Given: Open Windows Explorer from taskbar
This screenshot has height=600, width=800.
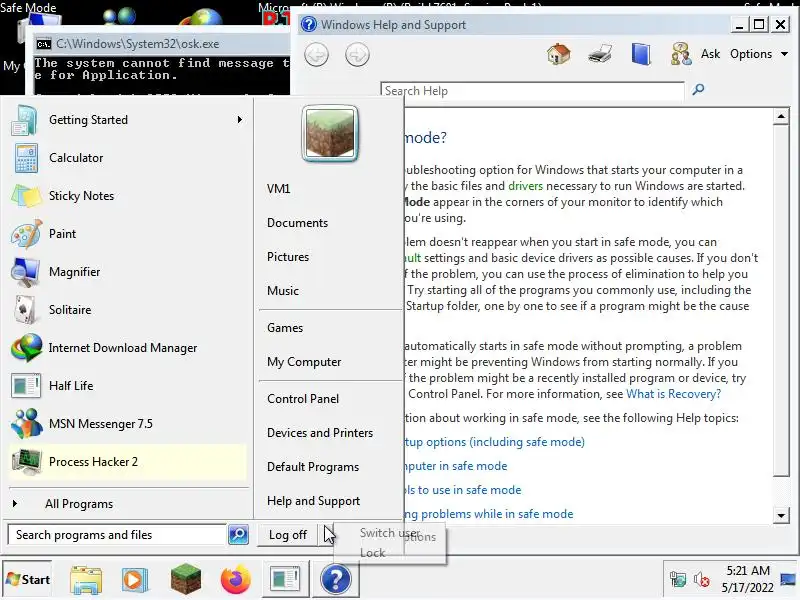Looking at the screenshot, I should pyautogui.click(x=86, y=580).
